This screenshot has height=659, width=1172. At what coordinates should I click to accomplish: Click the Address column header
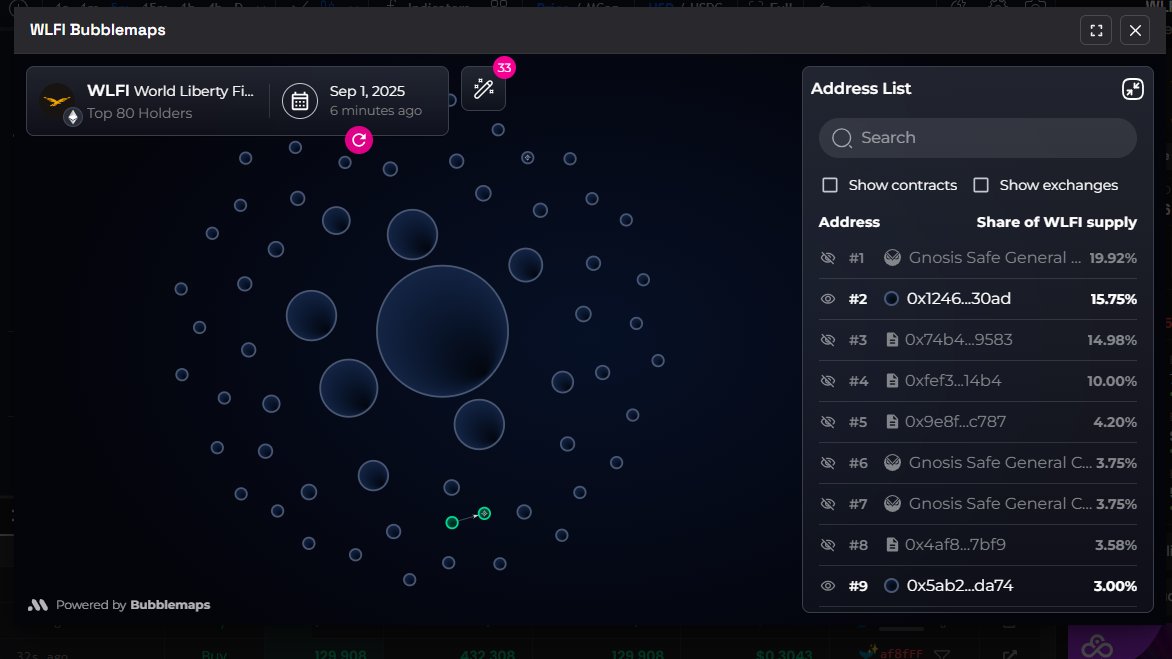pyautogui.click(x=849, y=223)
